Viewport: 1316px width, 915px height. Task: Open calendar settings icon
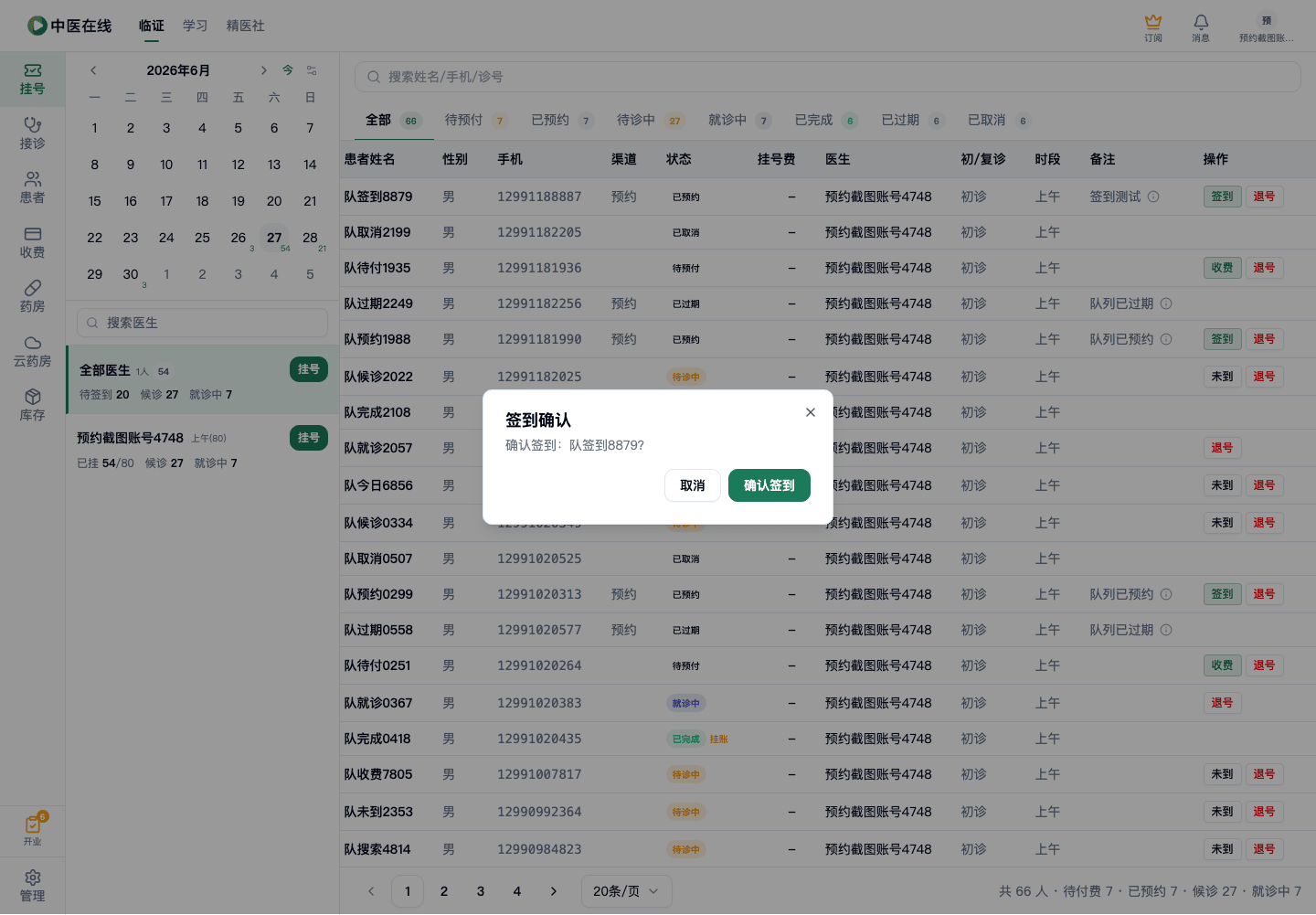312,70
